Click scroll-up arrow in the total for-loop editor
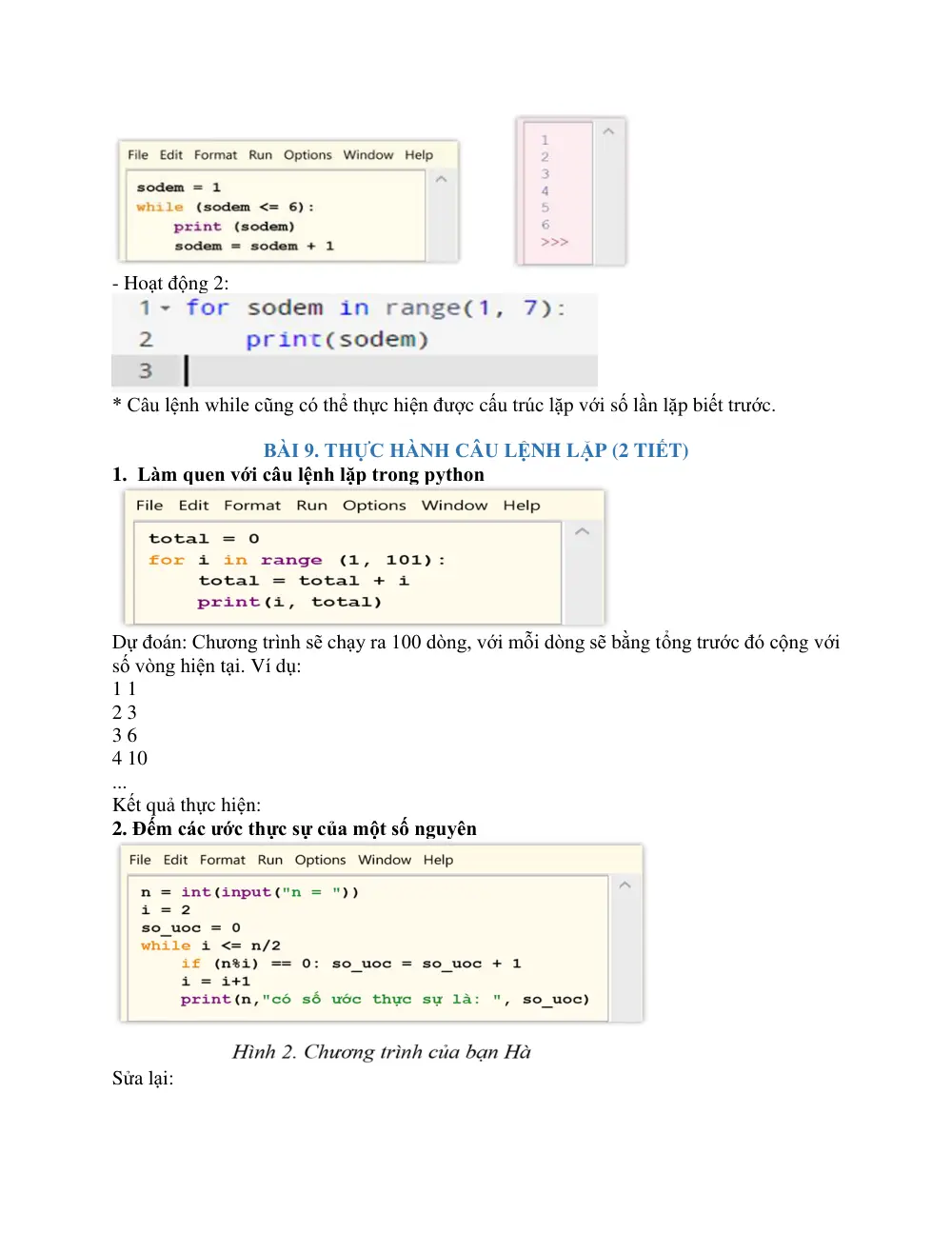 click(x=583, y=531)
